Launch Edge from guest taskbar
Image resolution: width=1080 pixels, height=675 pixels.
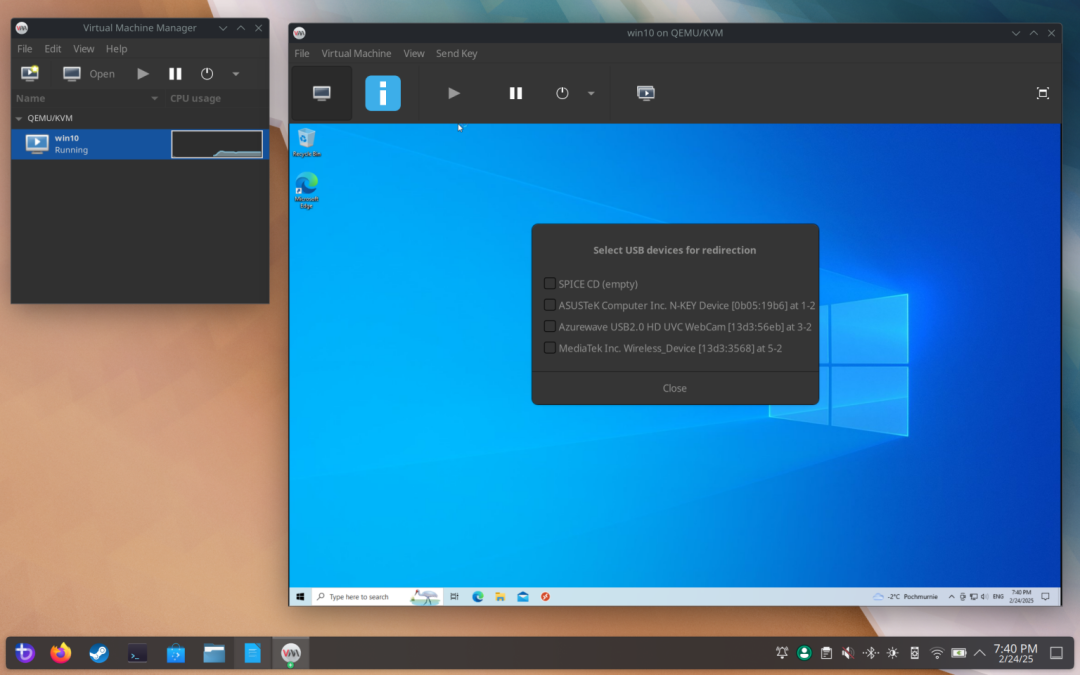[477, 596]
